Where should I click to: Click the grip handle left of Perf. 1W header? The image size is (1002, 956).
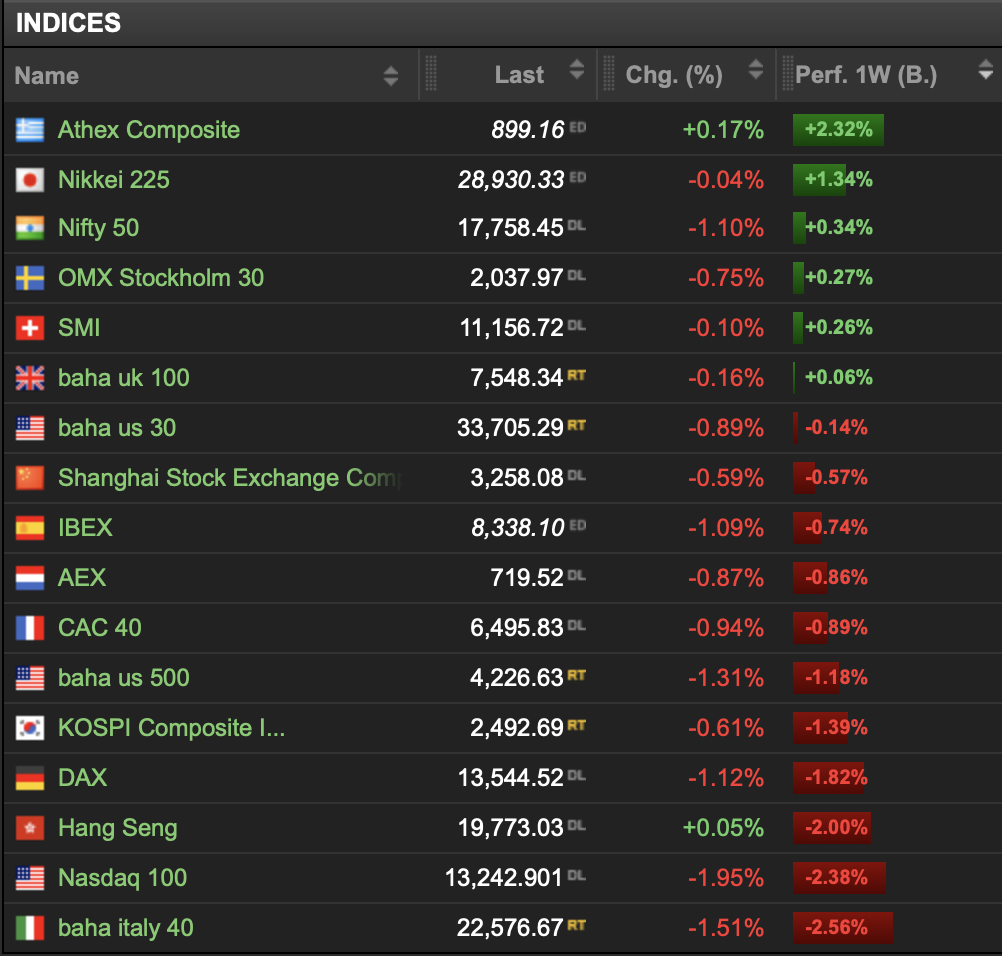pyautogui.click(x=788, y=73)
